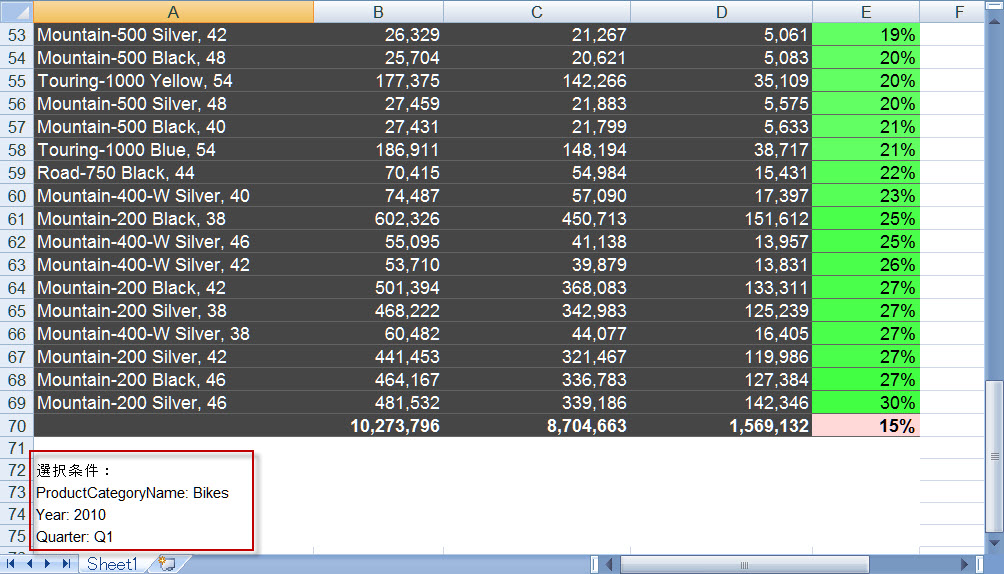Viewport: 1004px width, 574px height.
Task: Select row 73 header
Action: (17, 492)
